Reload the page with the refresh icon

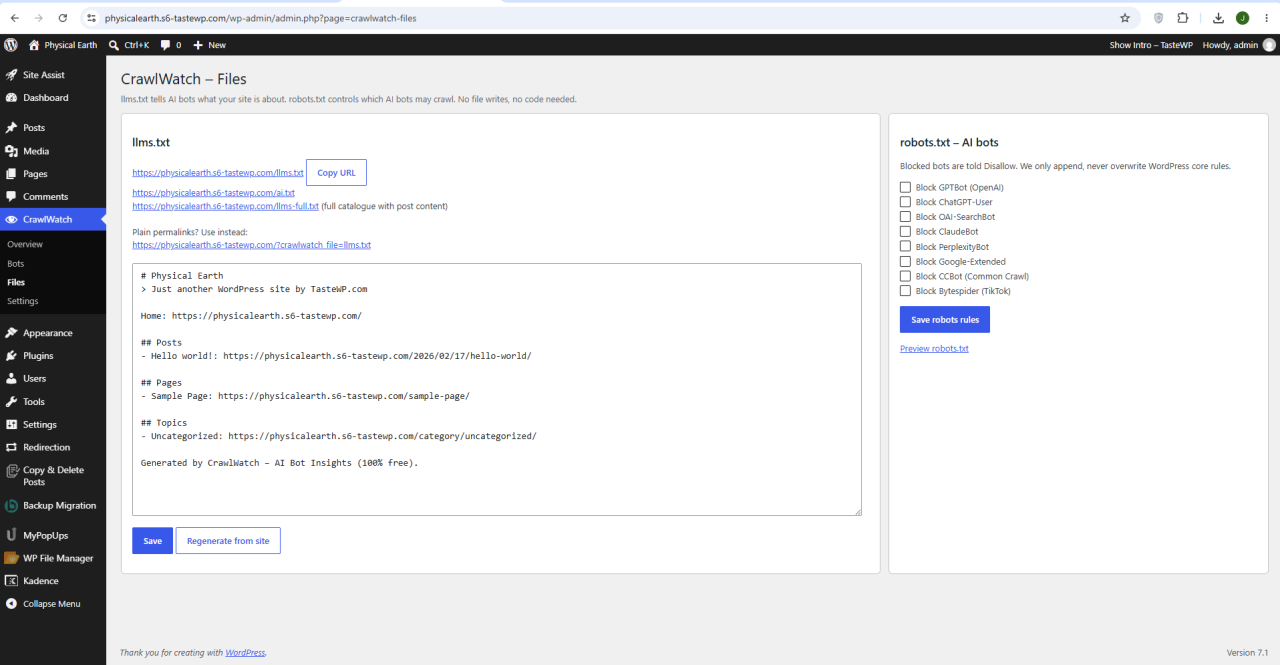[x=63, y=18]
